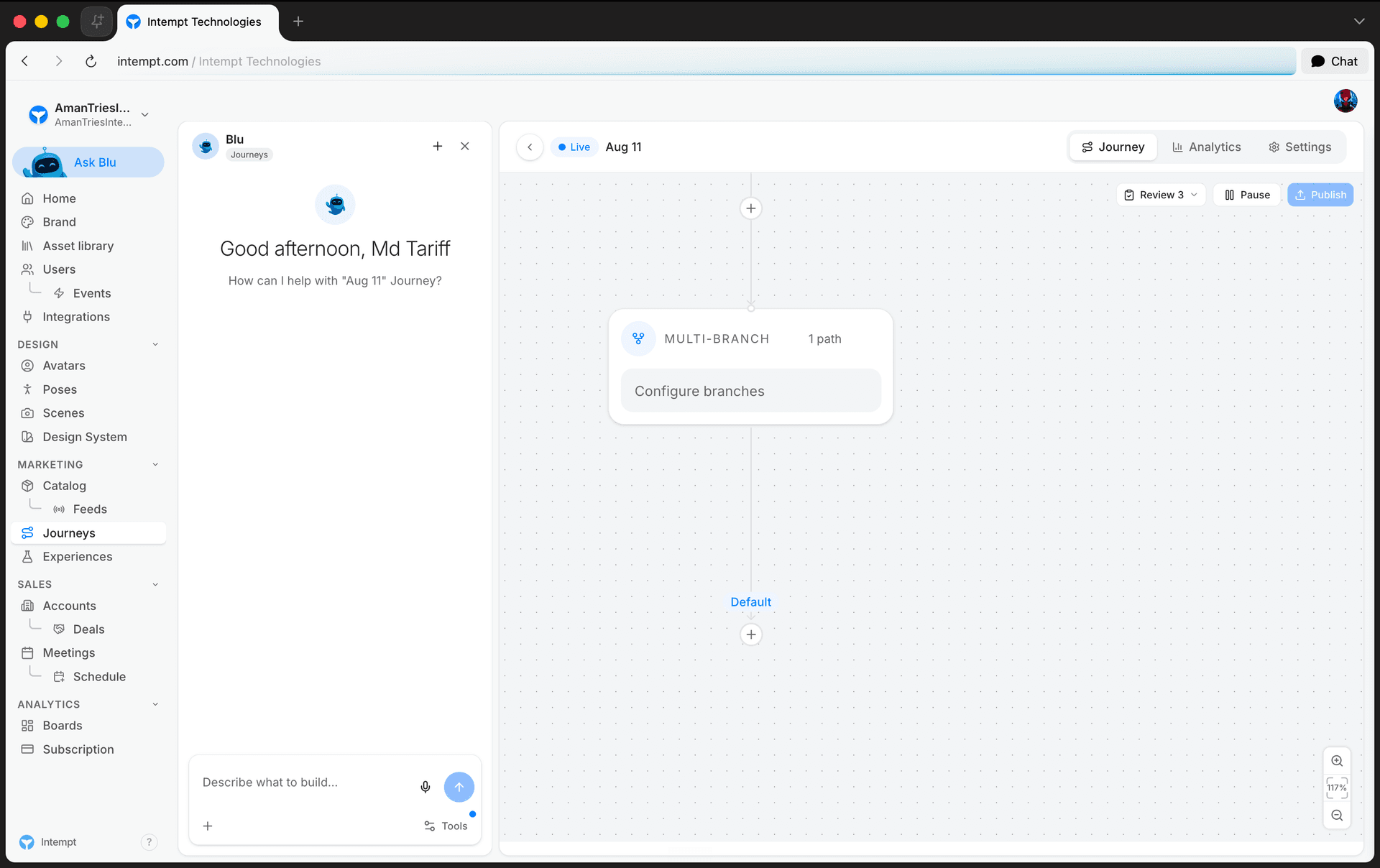Collapse the DESIGN section

[155, 344]
